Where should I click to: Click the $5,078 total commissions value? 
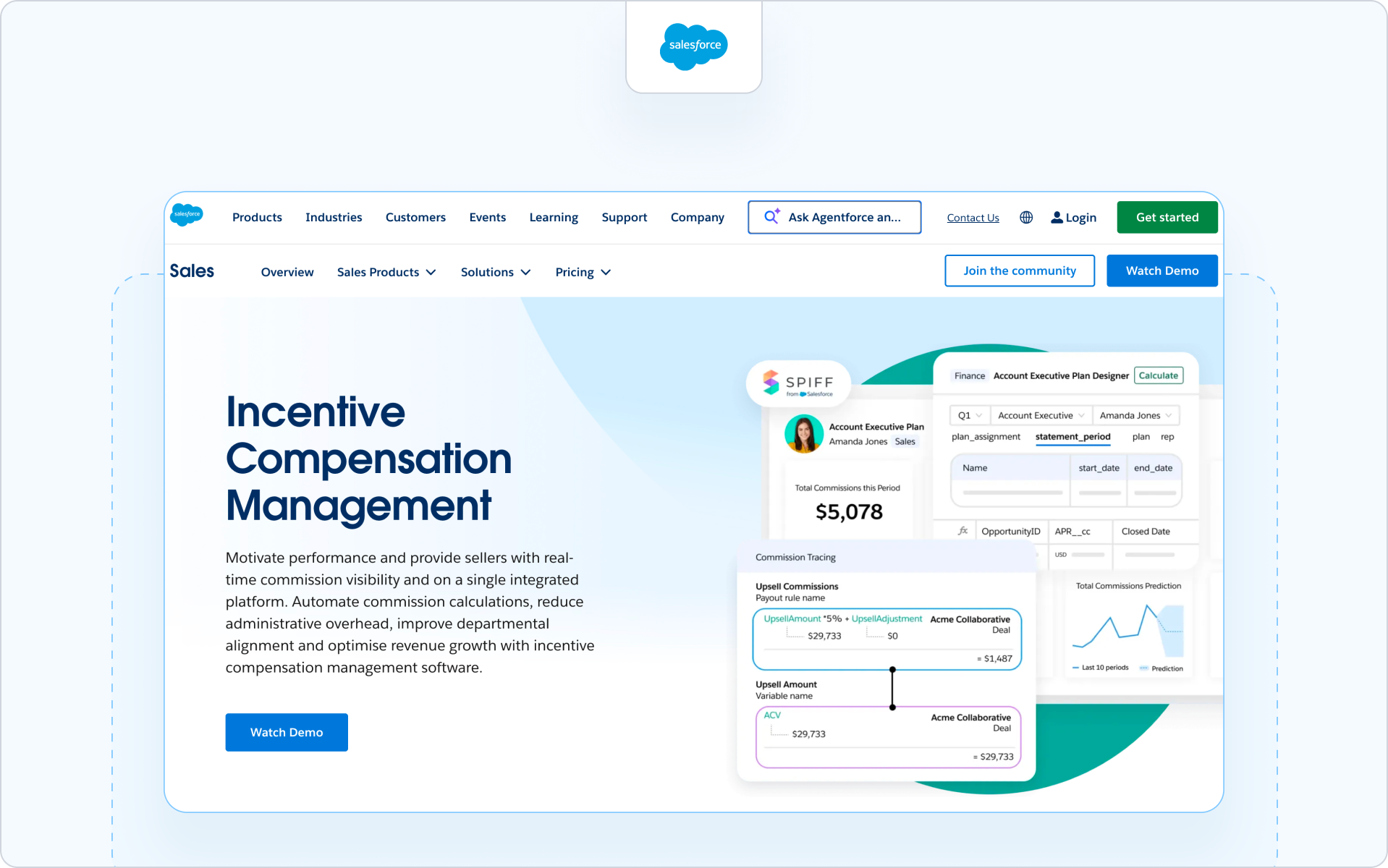(x=849, y=512)
